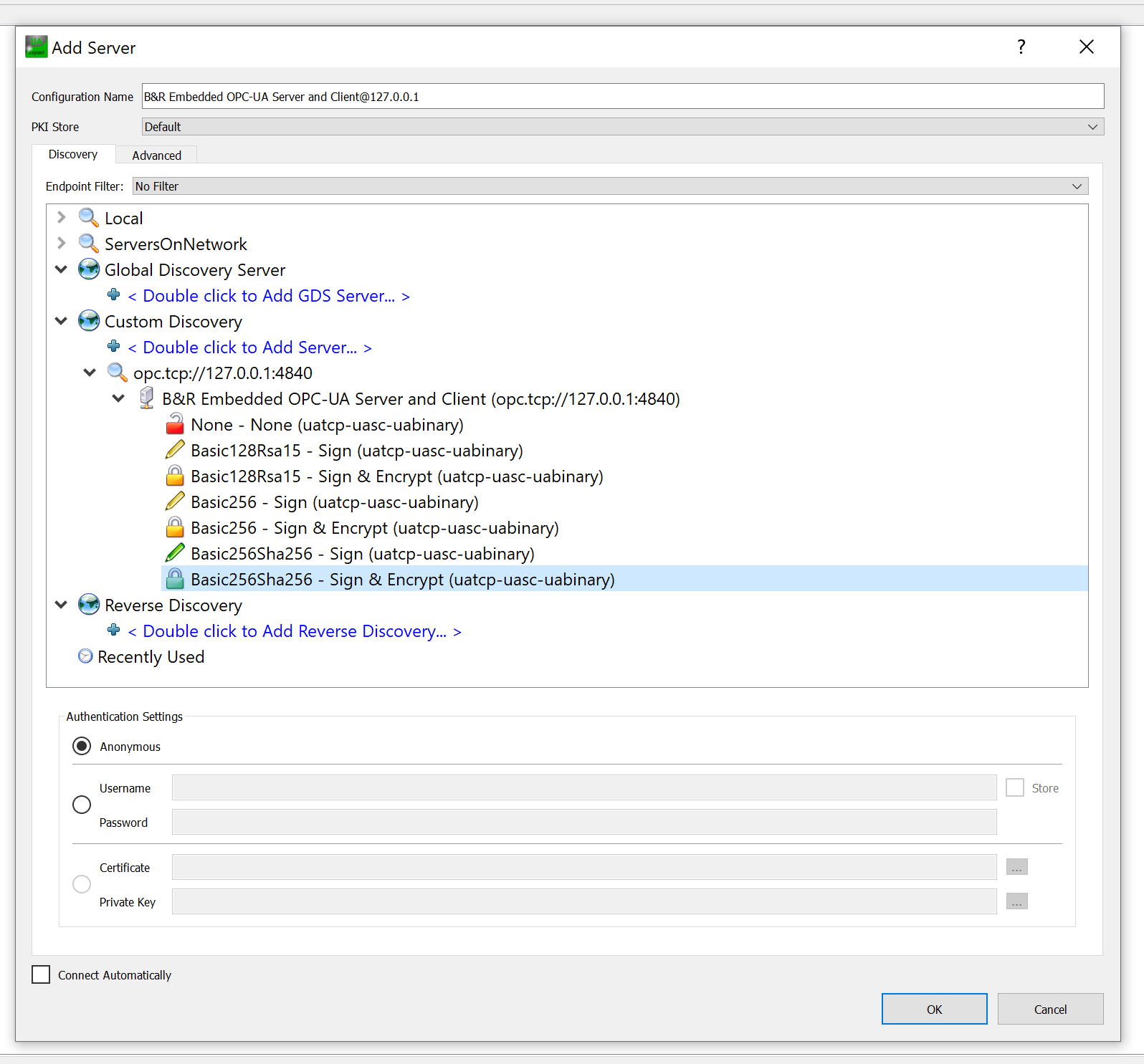Collapse the B&R Embedded OPC-UA Server node
The image size is (1144, 1064).
click(x=118, y=398)
